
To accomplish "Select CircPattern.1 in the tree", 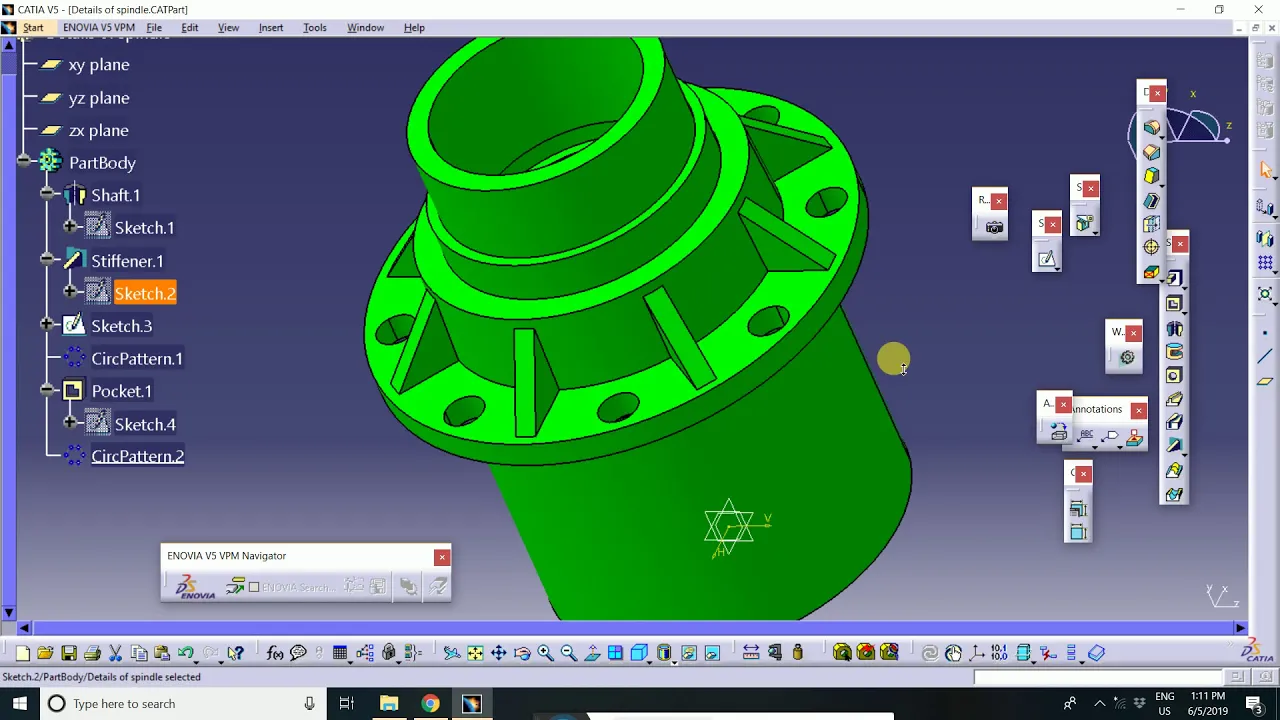I will pos(137,359).
